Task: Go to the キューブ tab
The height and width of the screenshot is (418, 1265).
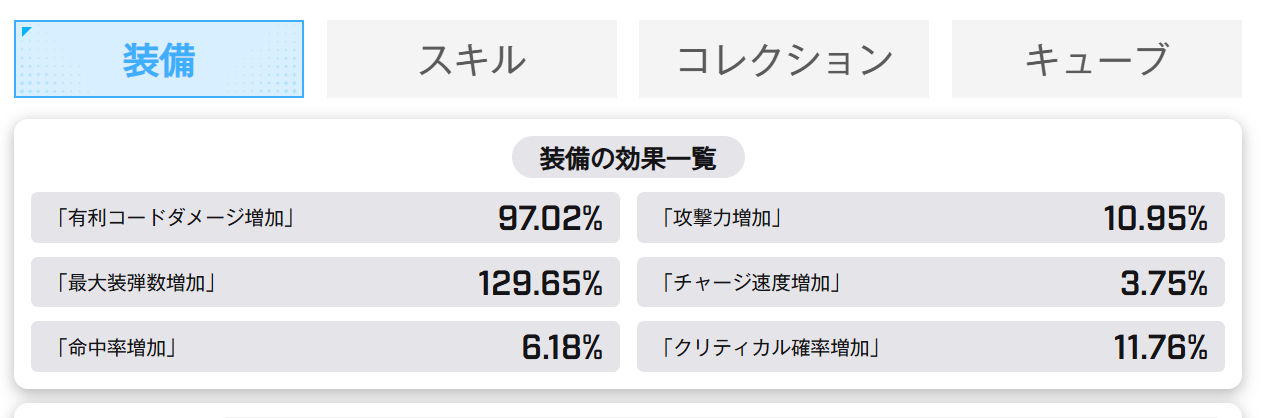Action: click(x=1097, y=59)
